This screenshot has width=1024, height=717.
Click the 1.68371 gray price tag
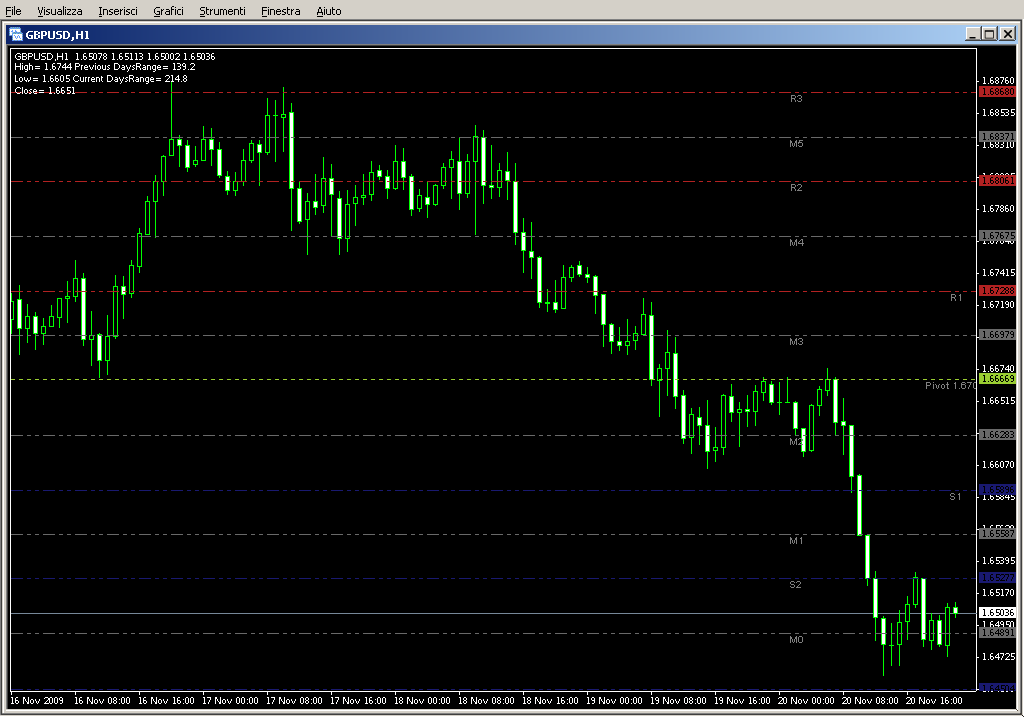[x=997, y=136]
